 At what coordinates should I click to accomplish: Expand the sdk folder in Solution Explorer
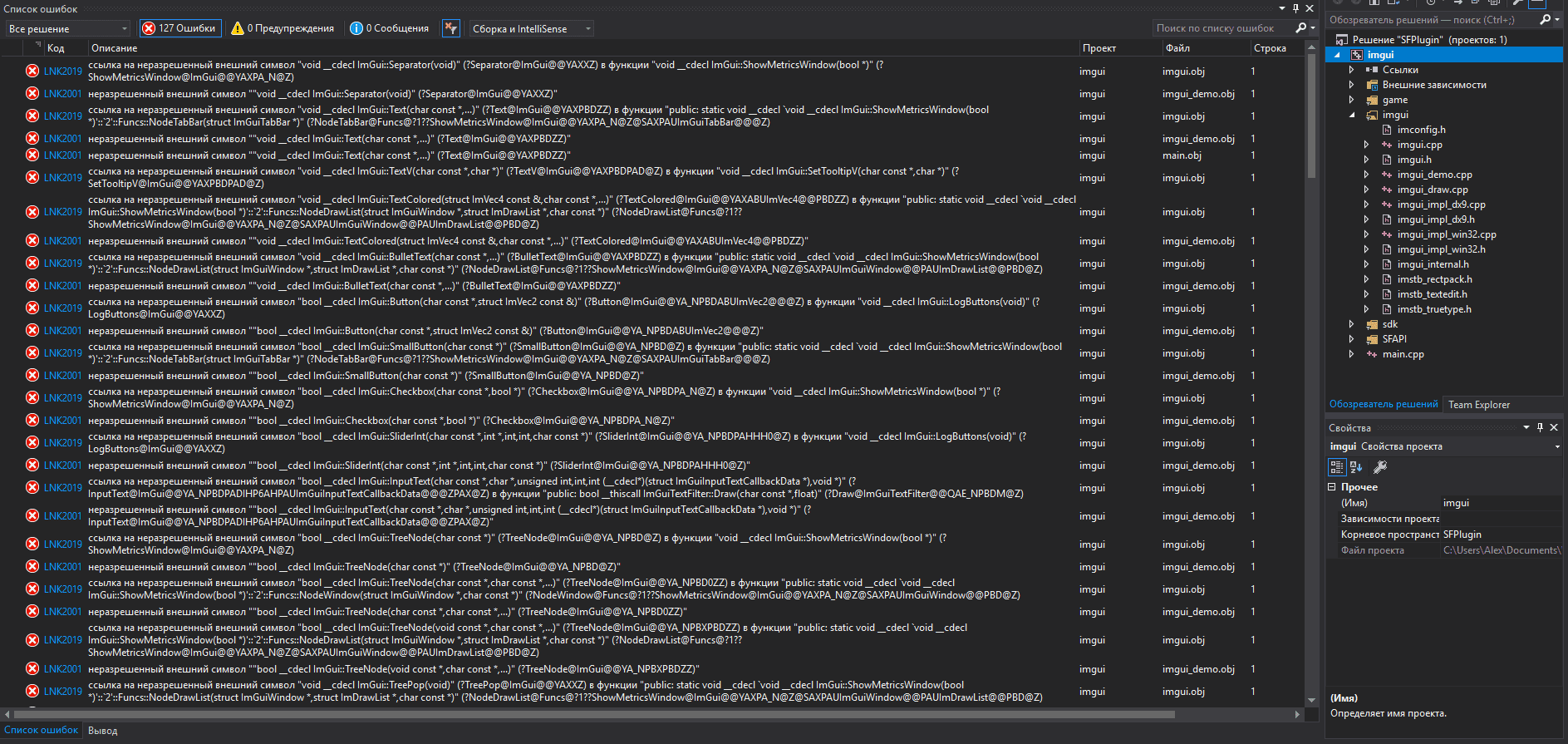[1352, 324]
